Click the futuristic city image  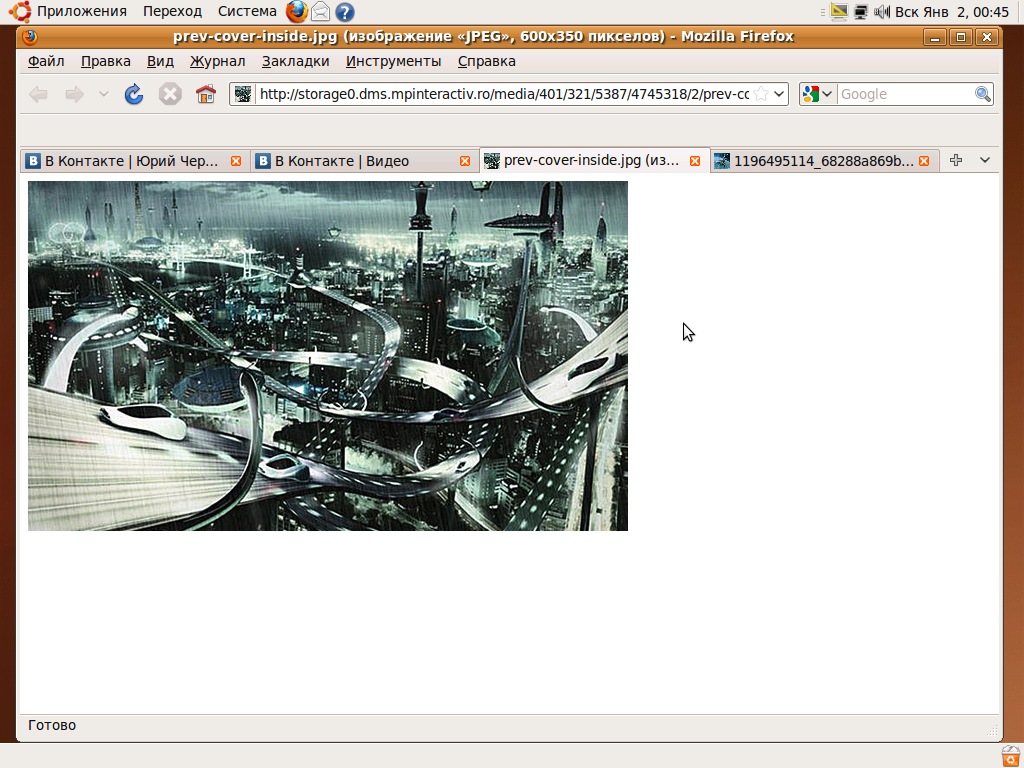[x=328, y=355]
